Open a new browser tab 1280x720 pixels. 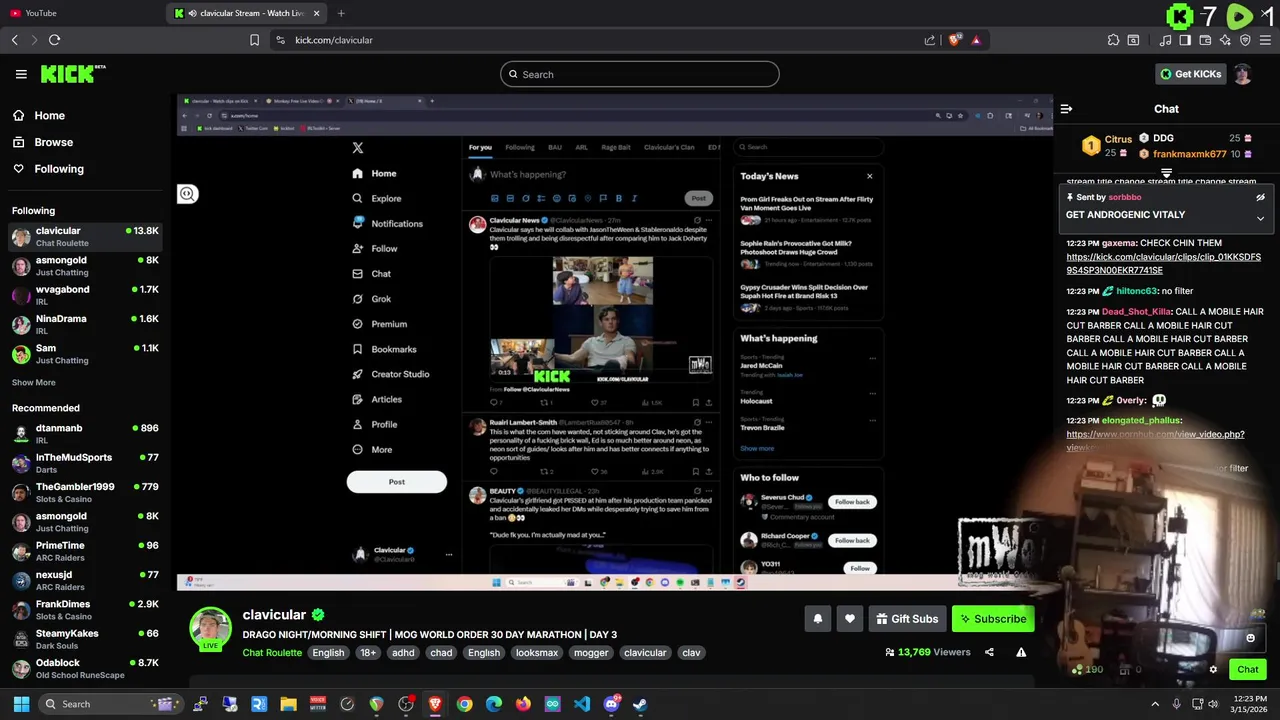[341, 13]
